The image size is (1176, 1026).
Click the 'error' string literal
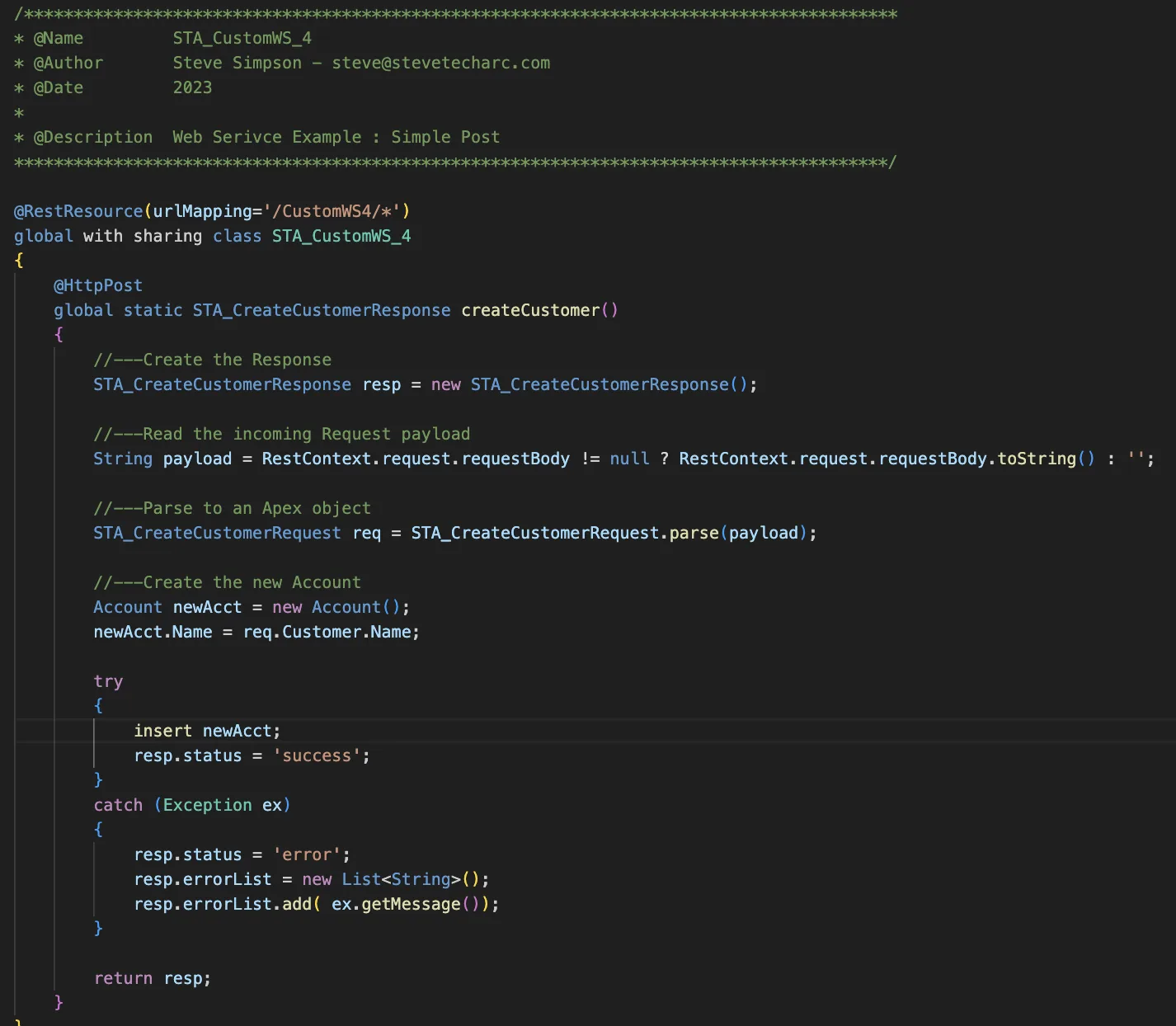[307, 854]
